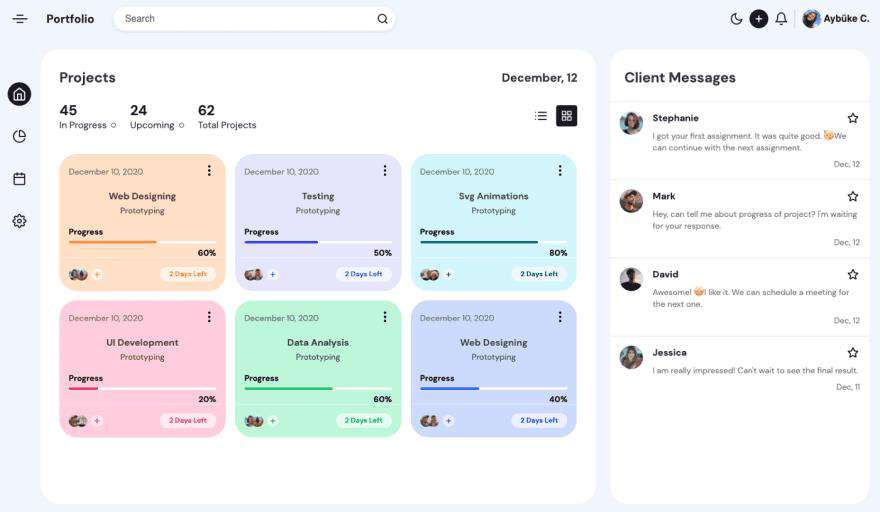
Task: Click the notification bell icon
Action: [781, 19]
